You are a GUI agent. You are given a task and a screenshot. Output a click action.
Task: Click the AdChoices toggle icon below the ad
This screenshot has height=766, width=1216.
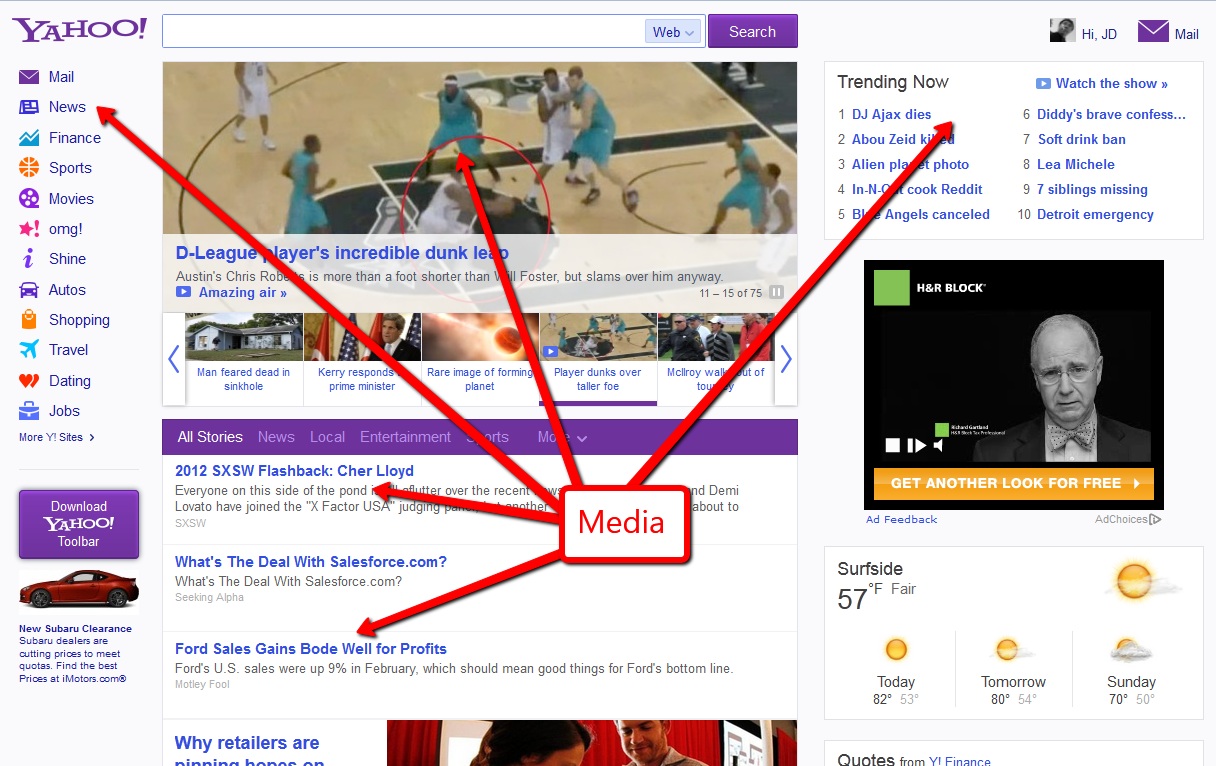[1157, 519]
